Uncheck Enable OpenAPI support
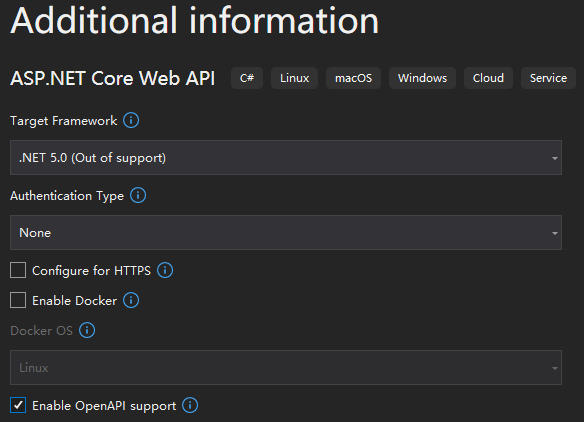Image resolution: width=584 pixels, height=422 pixels. coord(18,405)
